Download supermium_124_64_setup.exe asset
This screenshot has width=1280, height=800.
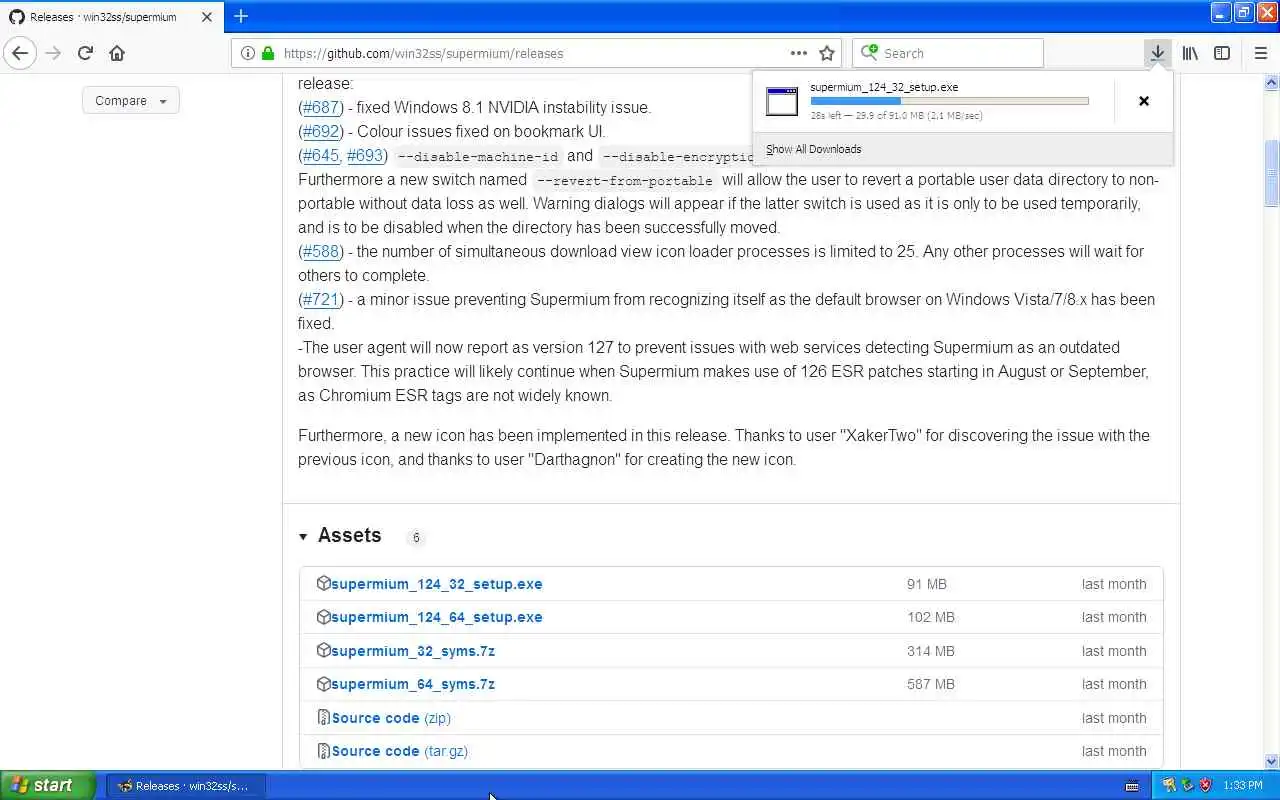pyautogui.click(x=437, y=617)
